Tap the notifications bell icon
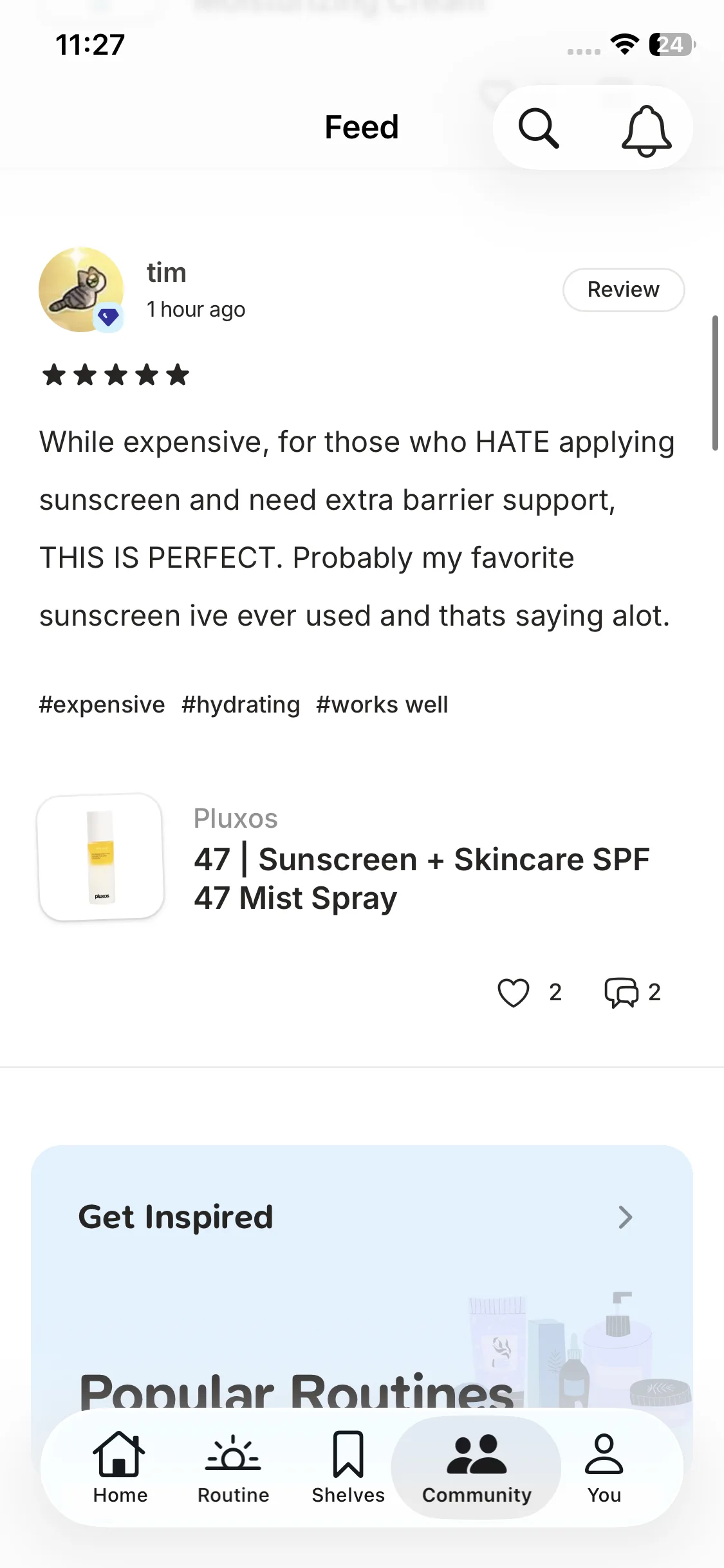Image resolution: width=724 pixels, height=1568 pixels. tap(646, 131)
